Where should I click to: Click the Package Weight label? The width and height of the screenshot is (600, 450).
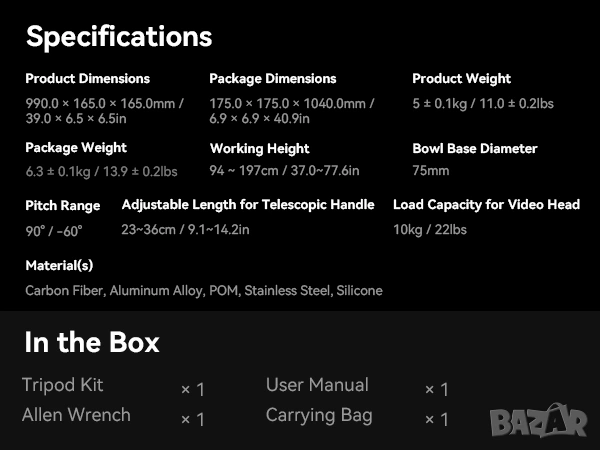tap(76, 148)
